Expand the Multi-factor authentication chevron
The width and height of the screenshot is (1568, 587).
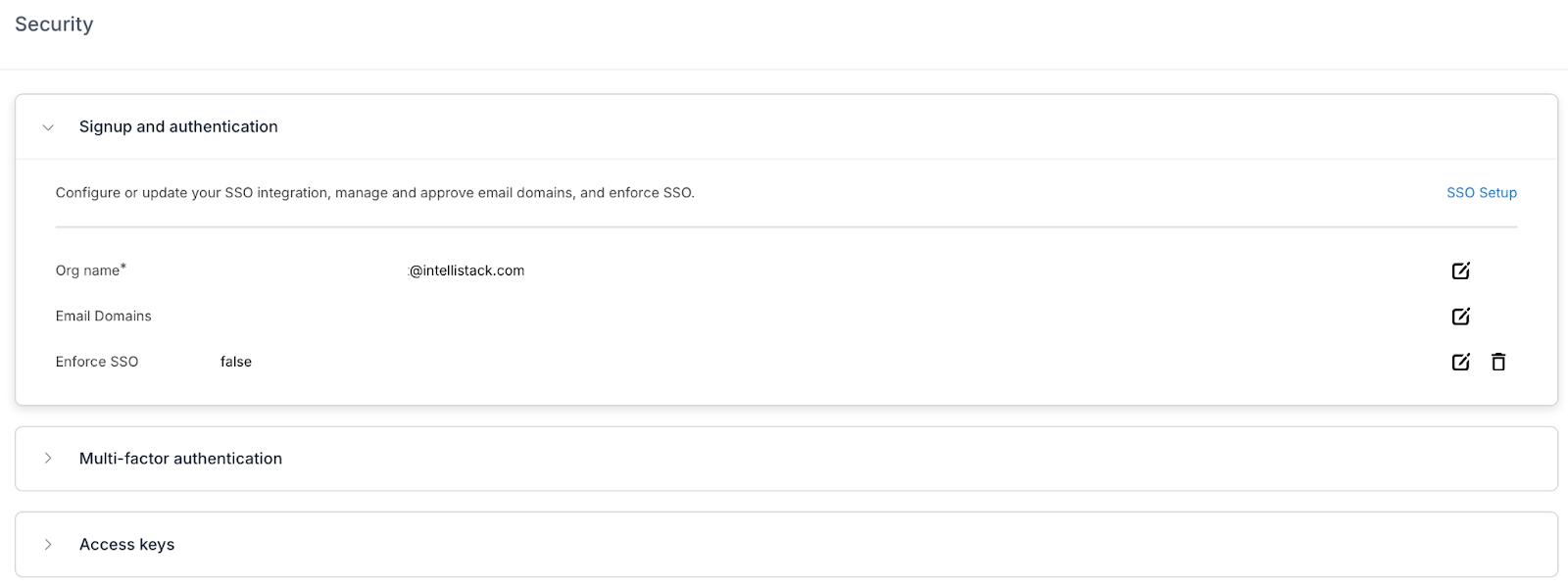pyautogui.click(x=48, y=459)
